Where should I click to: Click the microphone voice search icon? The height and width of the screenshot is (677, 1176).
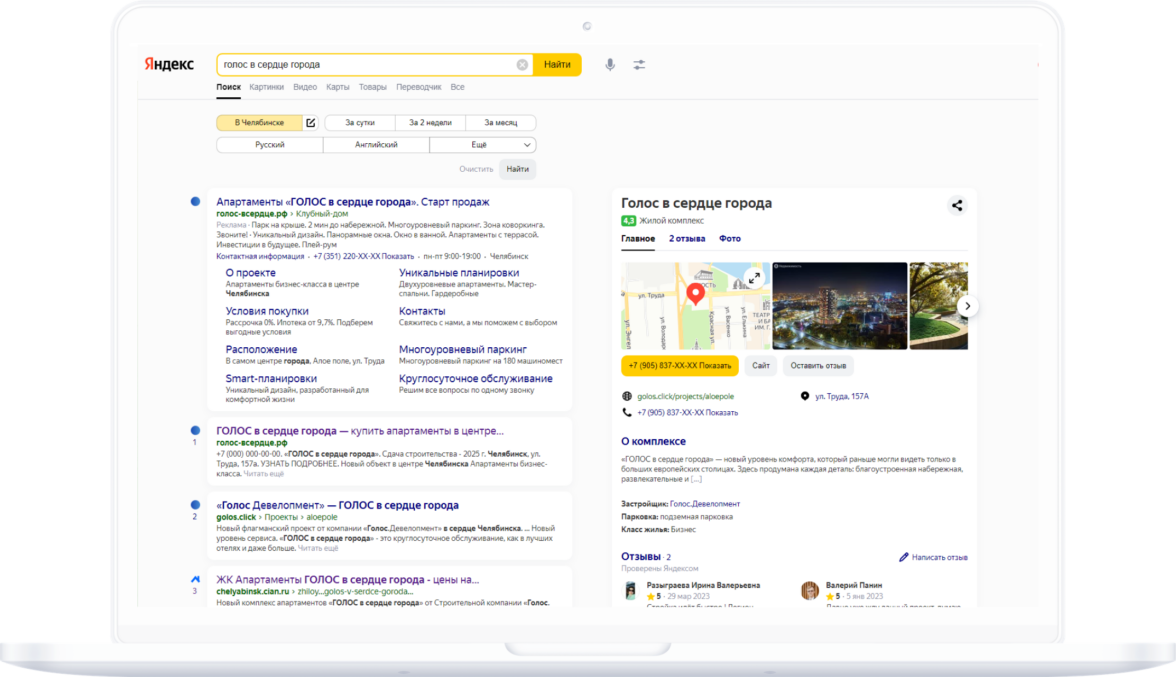coord(610,65)
